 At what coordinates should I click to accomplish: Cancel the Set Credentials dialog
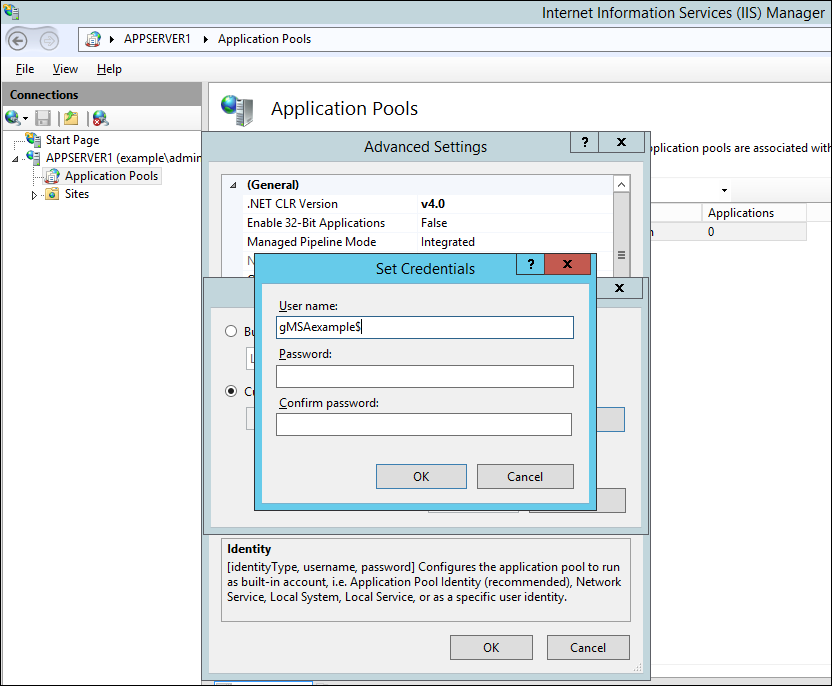(x=525, y=476)
